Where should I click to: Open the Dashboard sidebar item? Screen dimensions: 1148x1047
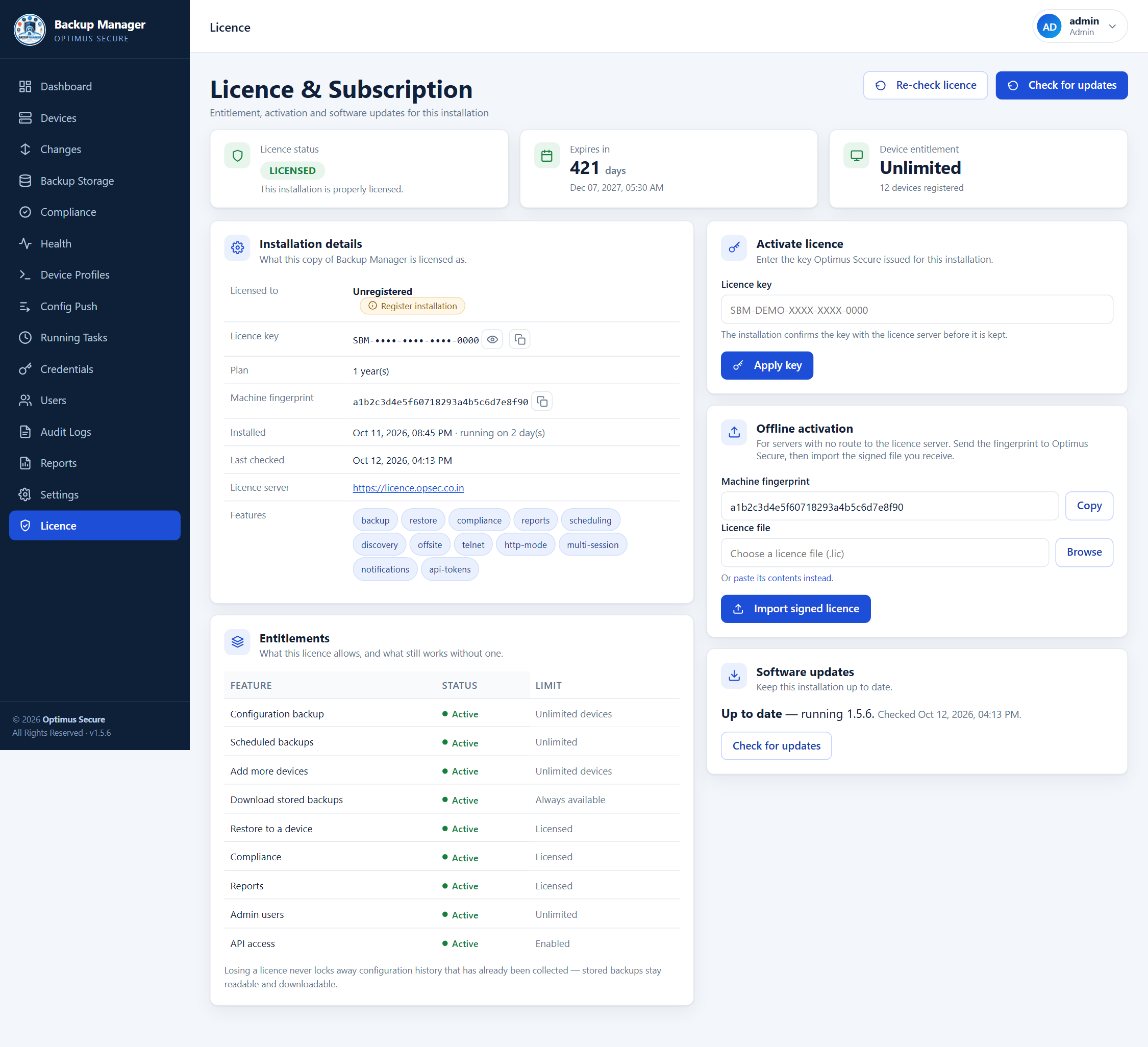94,87
